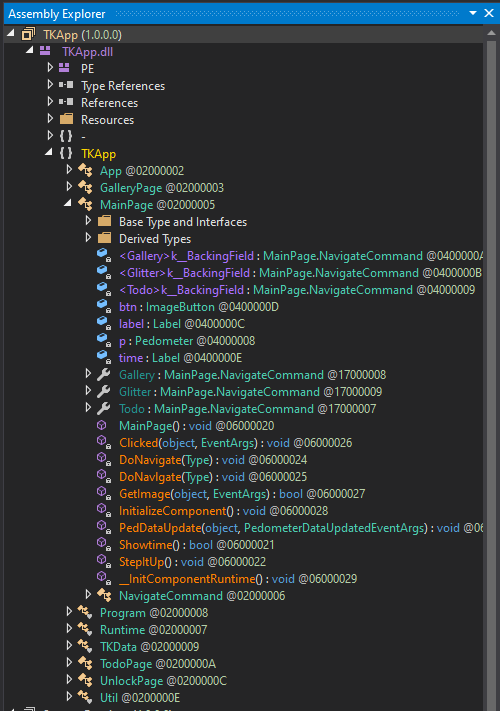This screenshot has height=711, width=500.
Task: Click the label field icon
Action: point(104,323)
